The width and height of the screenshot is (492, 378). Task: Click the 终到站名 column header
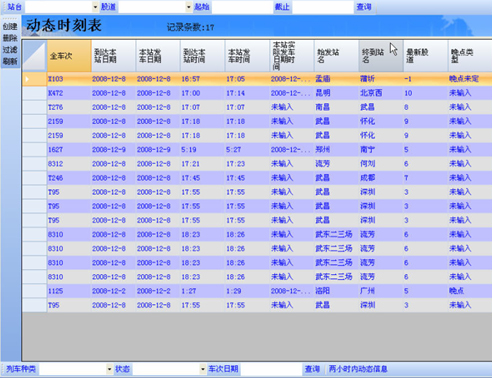pyautogui.click(x=381, y=56)
